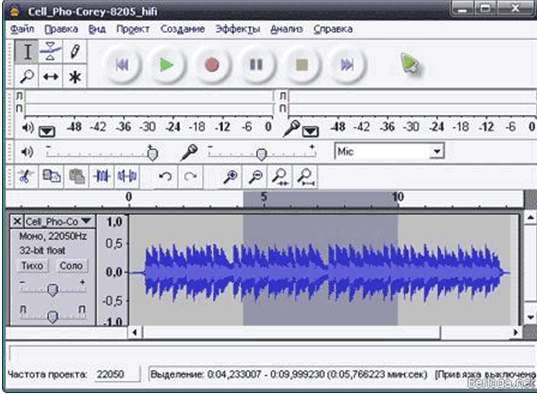Click the input volume slider handle
This screenshot has height=395, width=537.
coord(261,154)
